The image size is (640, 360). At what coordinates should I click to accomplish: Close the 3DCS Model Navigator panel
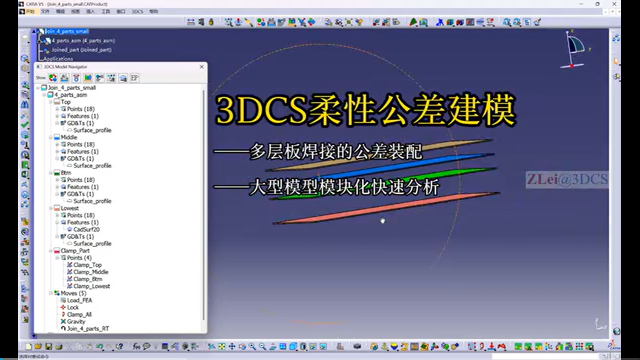202,67
